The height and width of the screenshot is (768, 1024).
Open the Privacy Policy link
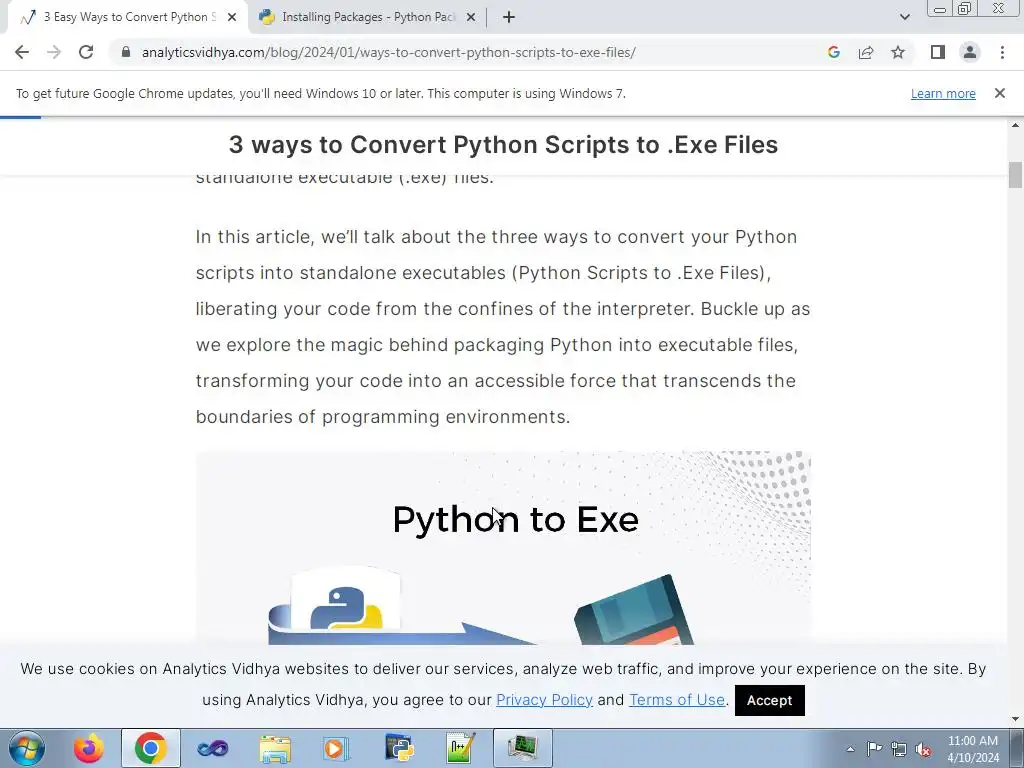pyautogui.click(x=544, y=700)
